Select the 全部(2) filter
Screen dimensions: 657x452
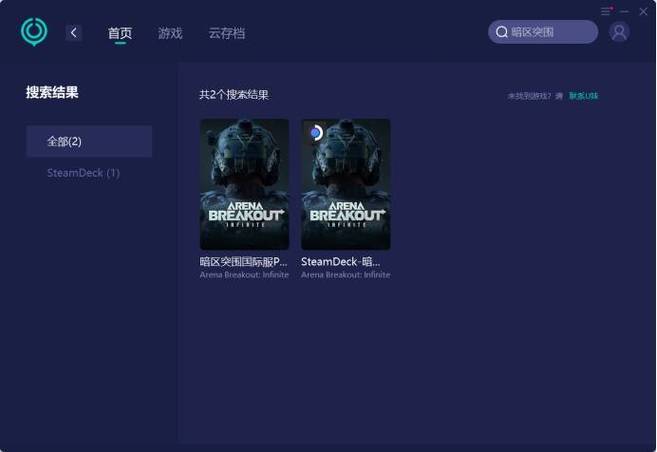(x=89, y=141)
